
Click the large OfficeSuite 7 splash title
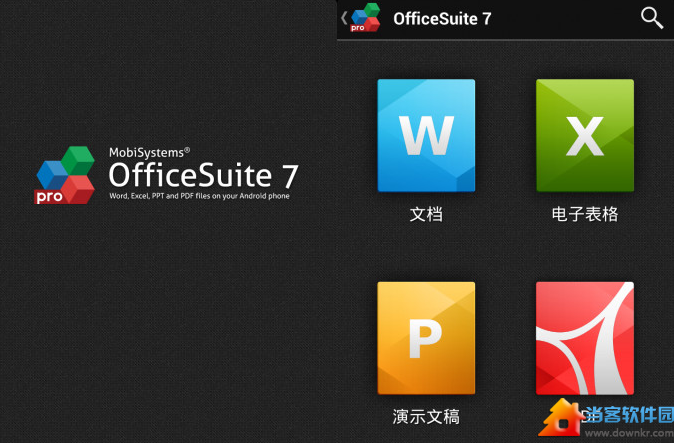click(x=203, y=175)
